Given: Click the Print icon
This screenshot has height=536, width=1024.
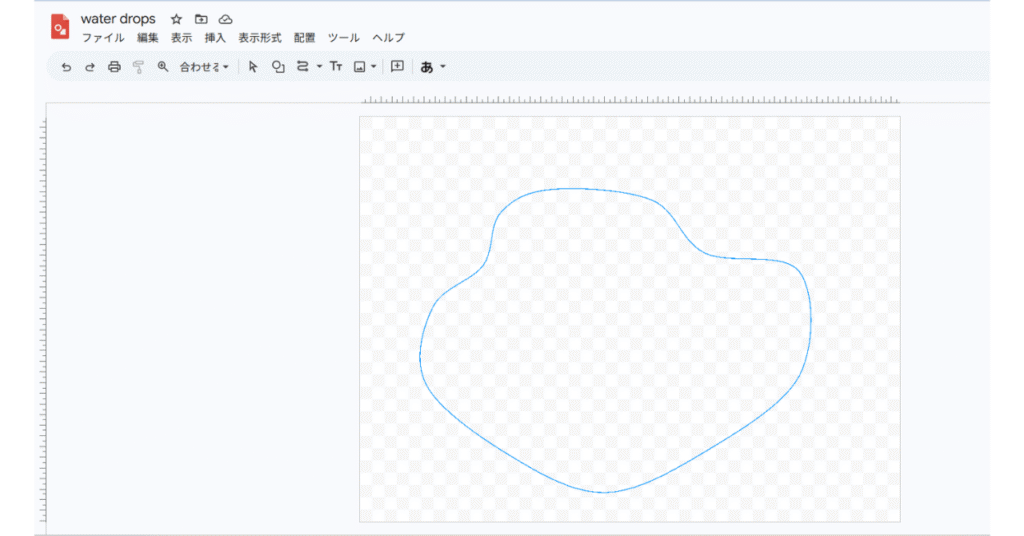Looking at the screenshot, I should pyautogui.click(x=114, y=67).
